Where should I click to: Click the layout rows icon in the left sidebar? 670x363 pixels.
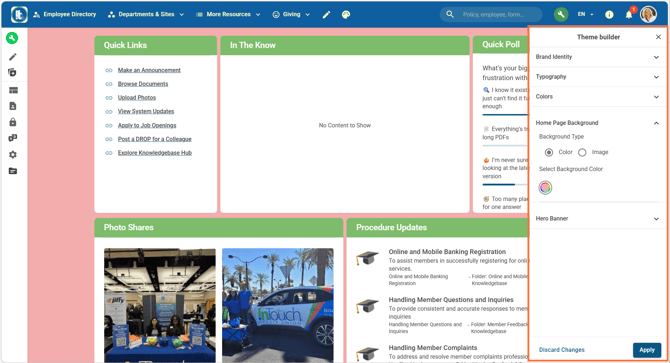[13, 90]
